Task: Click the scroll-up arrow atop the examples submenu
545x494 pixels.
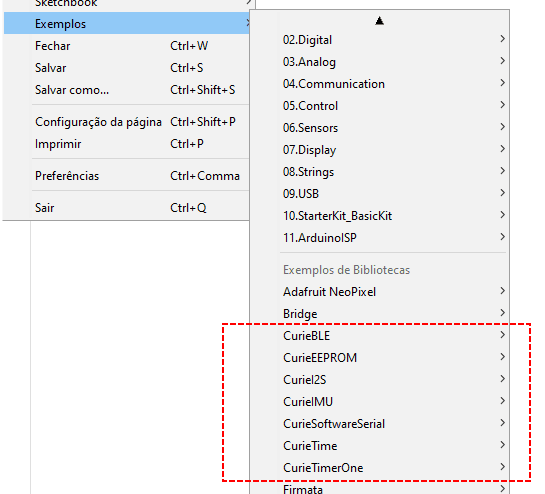Action: pos(379,21)
